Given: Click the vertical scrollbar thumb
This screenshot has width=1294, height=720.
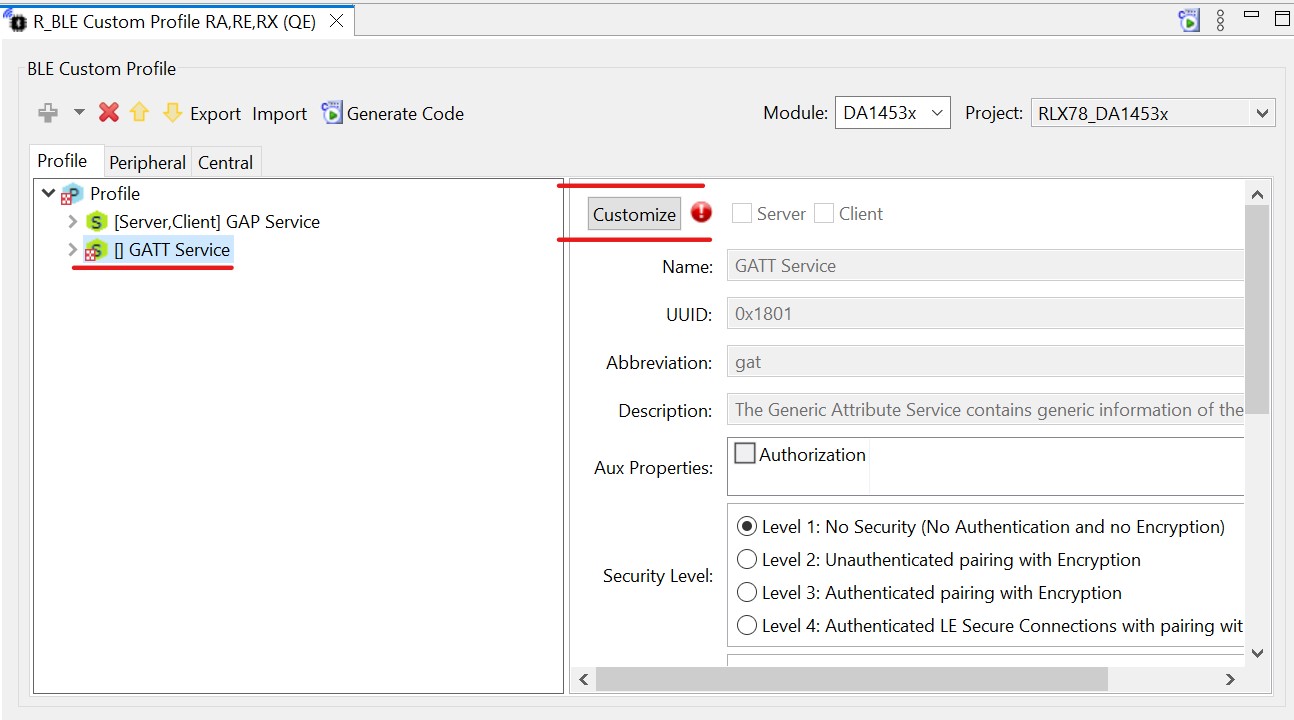Looking at the screenshot, I should click(1258, 309).
